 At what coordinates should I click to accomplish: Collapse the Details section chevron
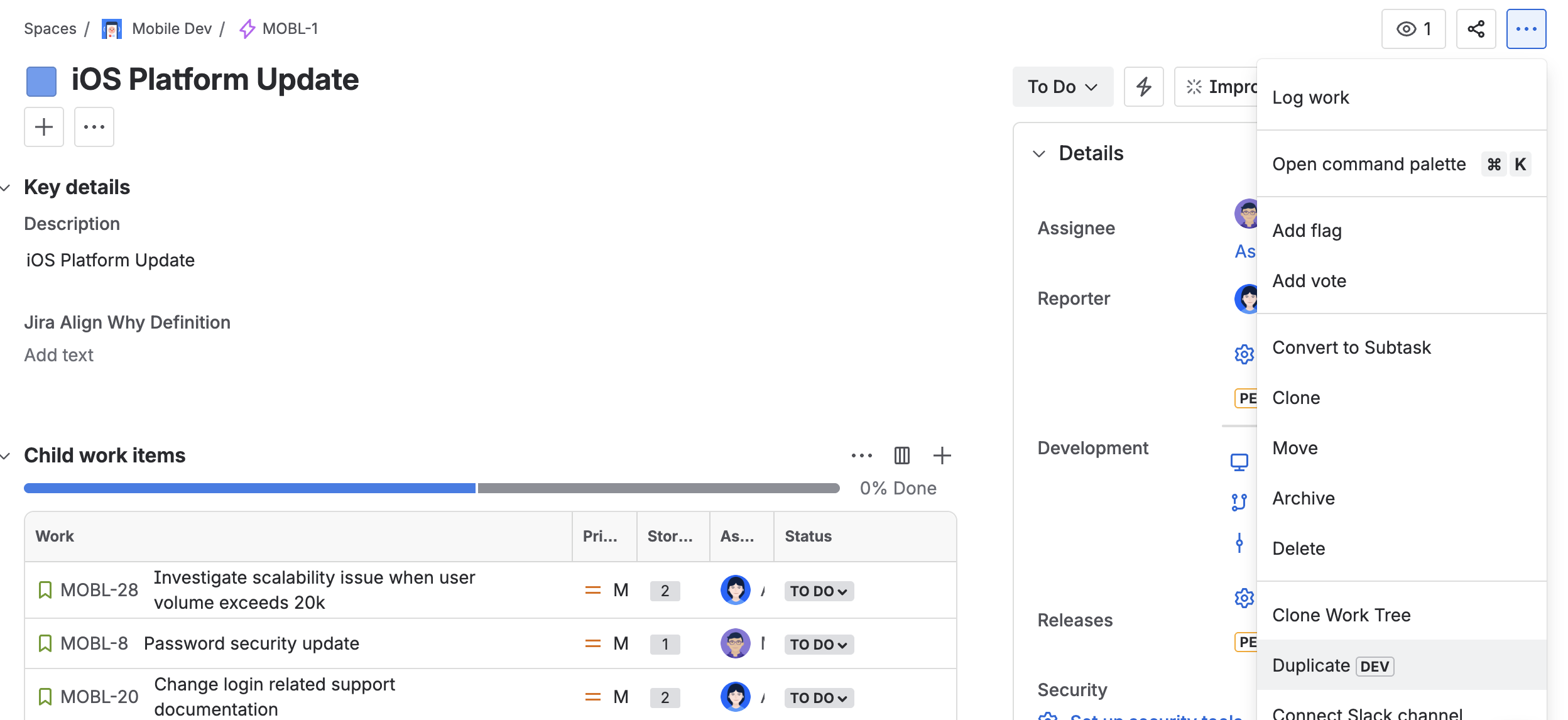[1039, 154]
